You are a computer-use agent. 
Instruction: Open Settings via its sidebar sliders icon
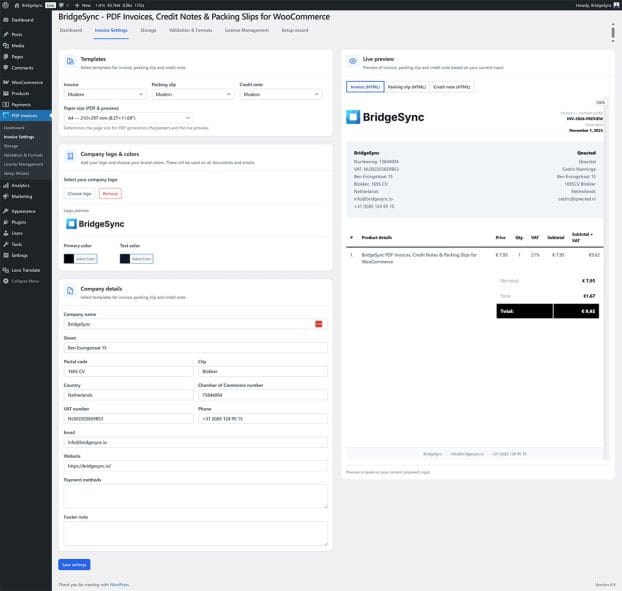point(6,255)
